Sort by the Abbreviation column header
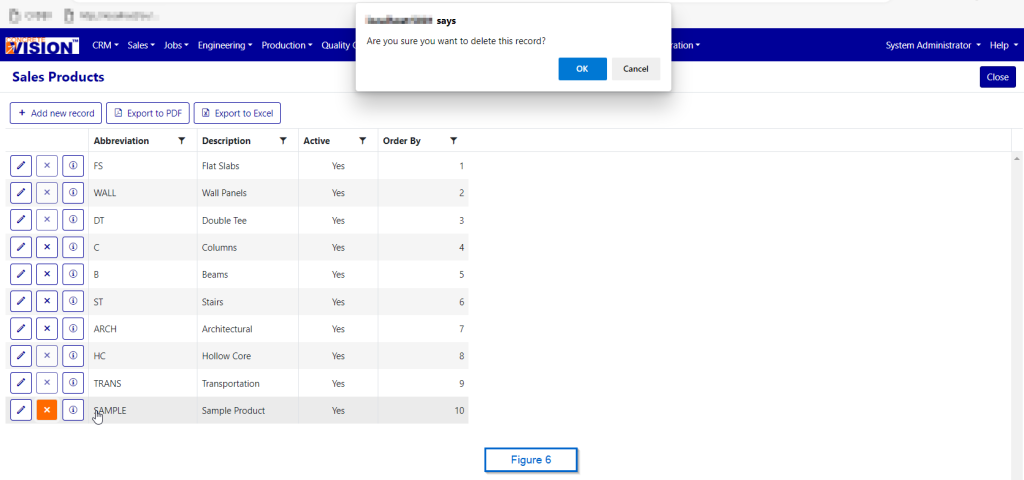Image resolution: width=1024 pixels, height=480 pixels. [121, 140]
